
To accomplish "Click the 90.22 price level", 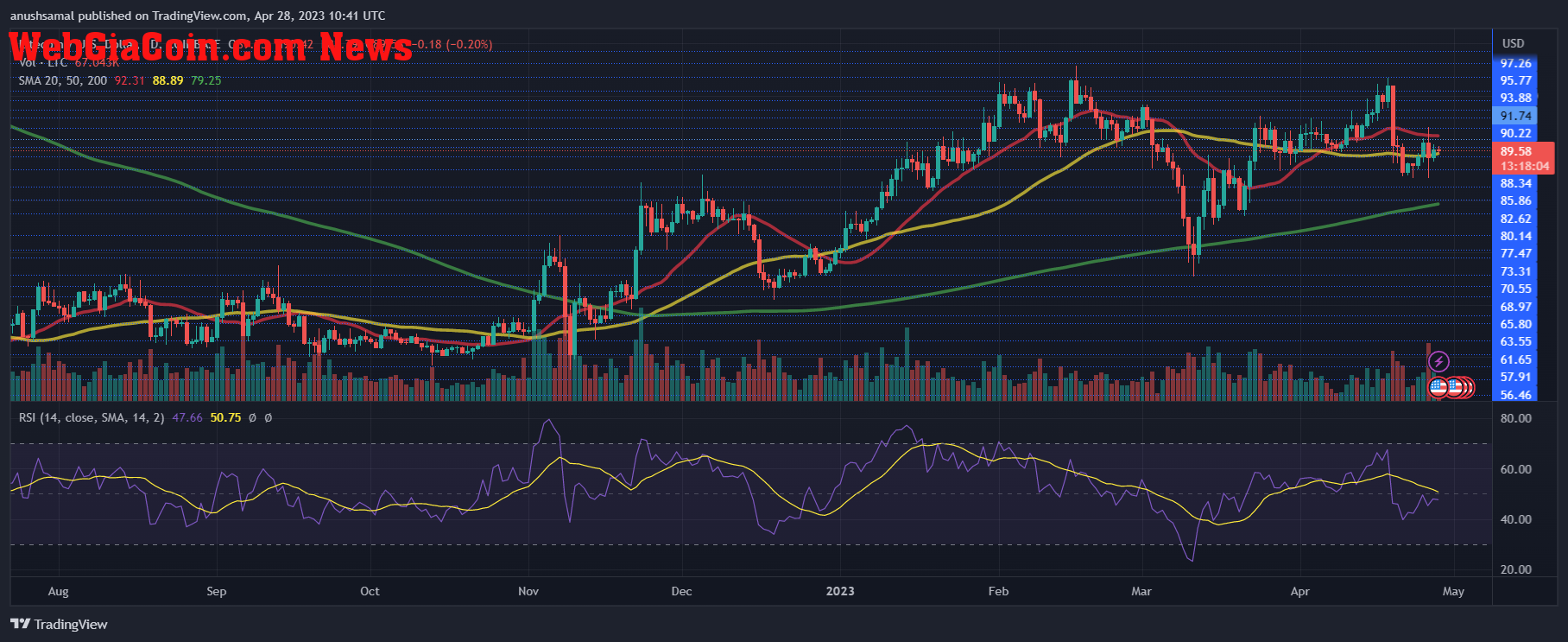I will pos(1516,133).
